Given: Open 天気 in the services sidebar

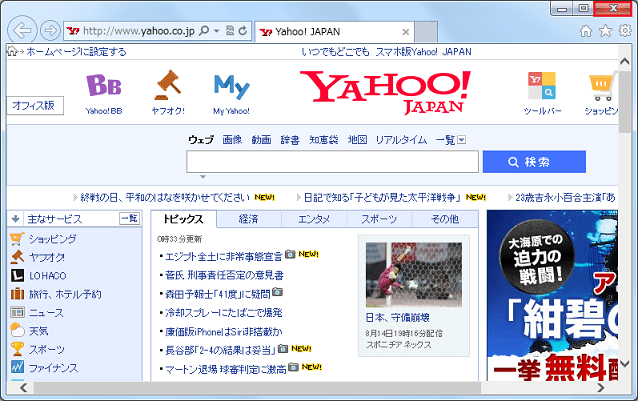Looking at the screenshot, I should click(38, 331).
